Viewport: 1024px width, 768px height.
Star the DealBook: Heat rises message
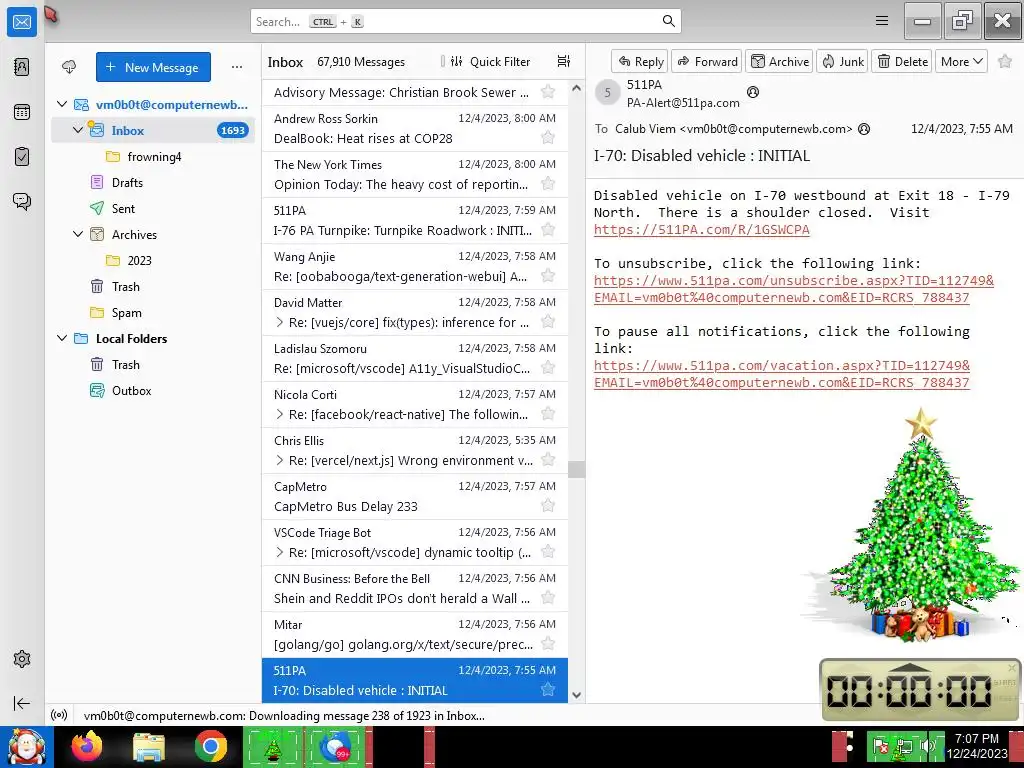point(548,137)
